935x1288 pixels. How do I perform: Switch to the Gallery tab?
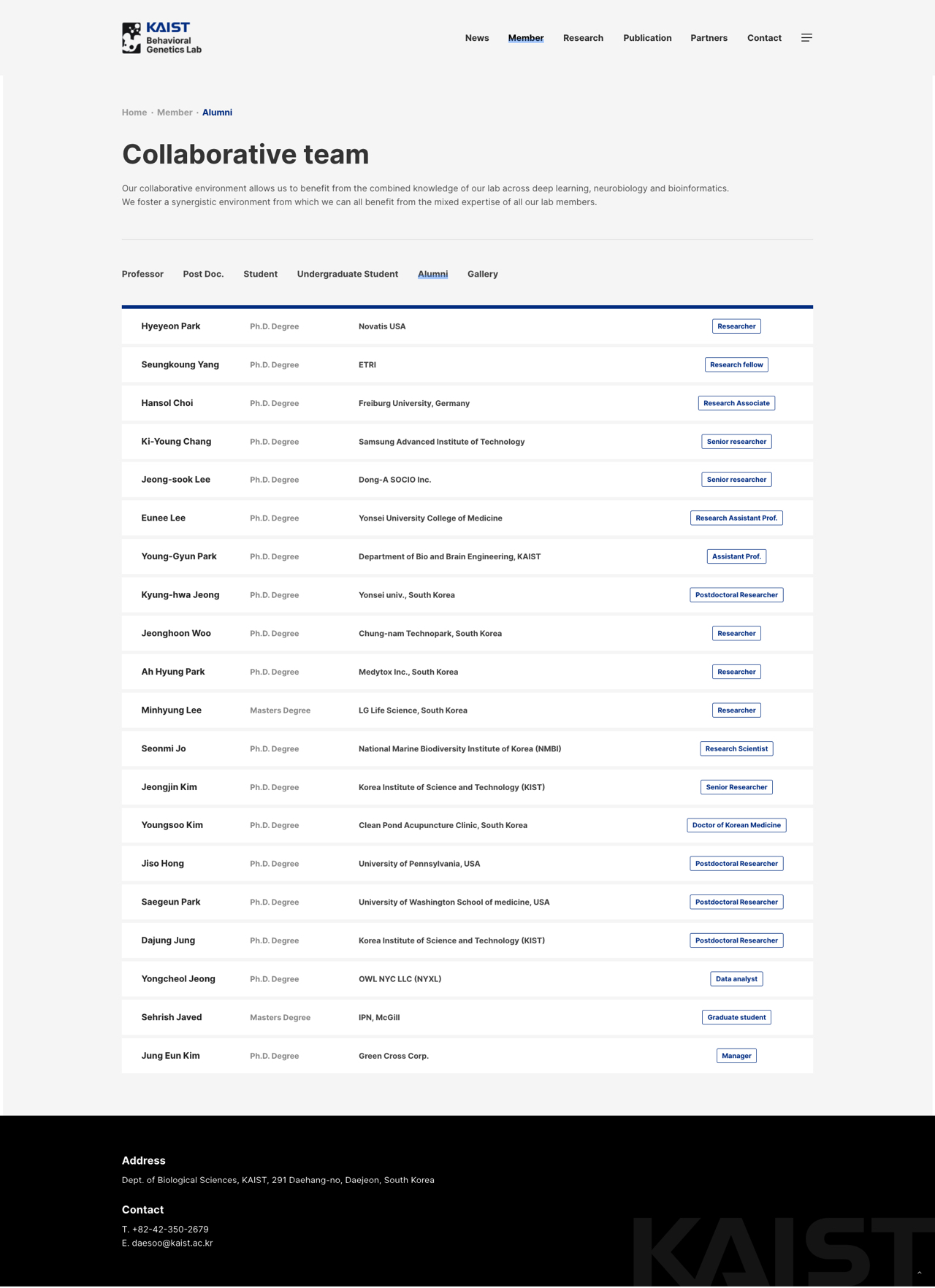483,274
